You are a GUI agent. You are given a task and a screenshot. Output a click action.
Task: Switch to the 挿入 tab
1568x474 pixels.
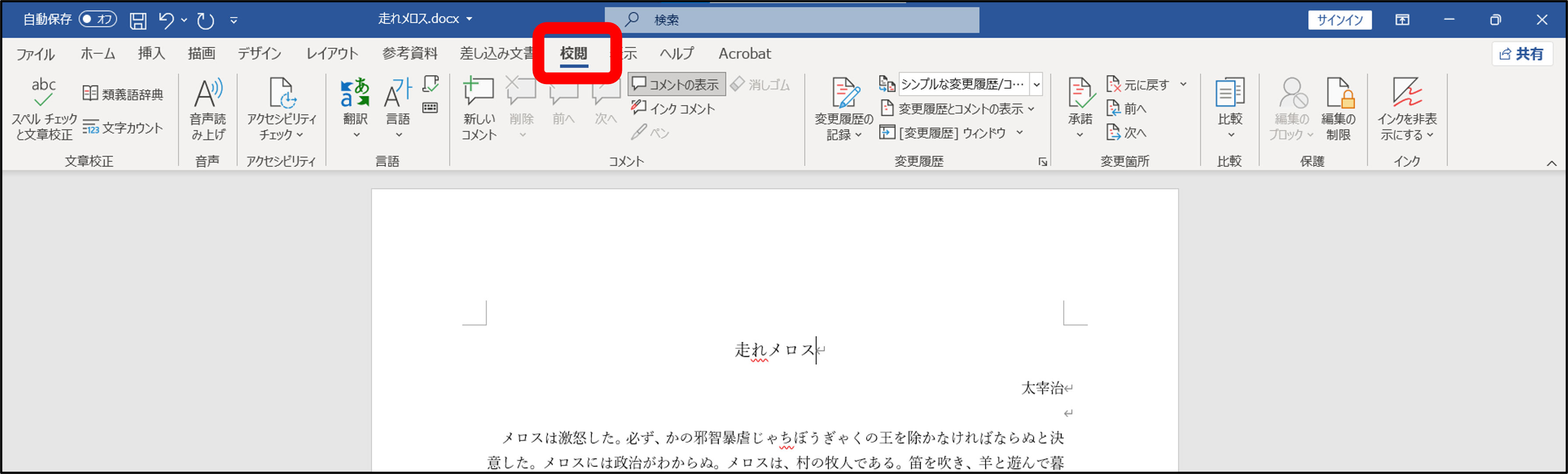(x=152, y=53)
